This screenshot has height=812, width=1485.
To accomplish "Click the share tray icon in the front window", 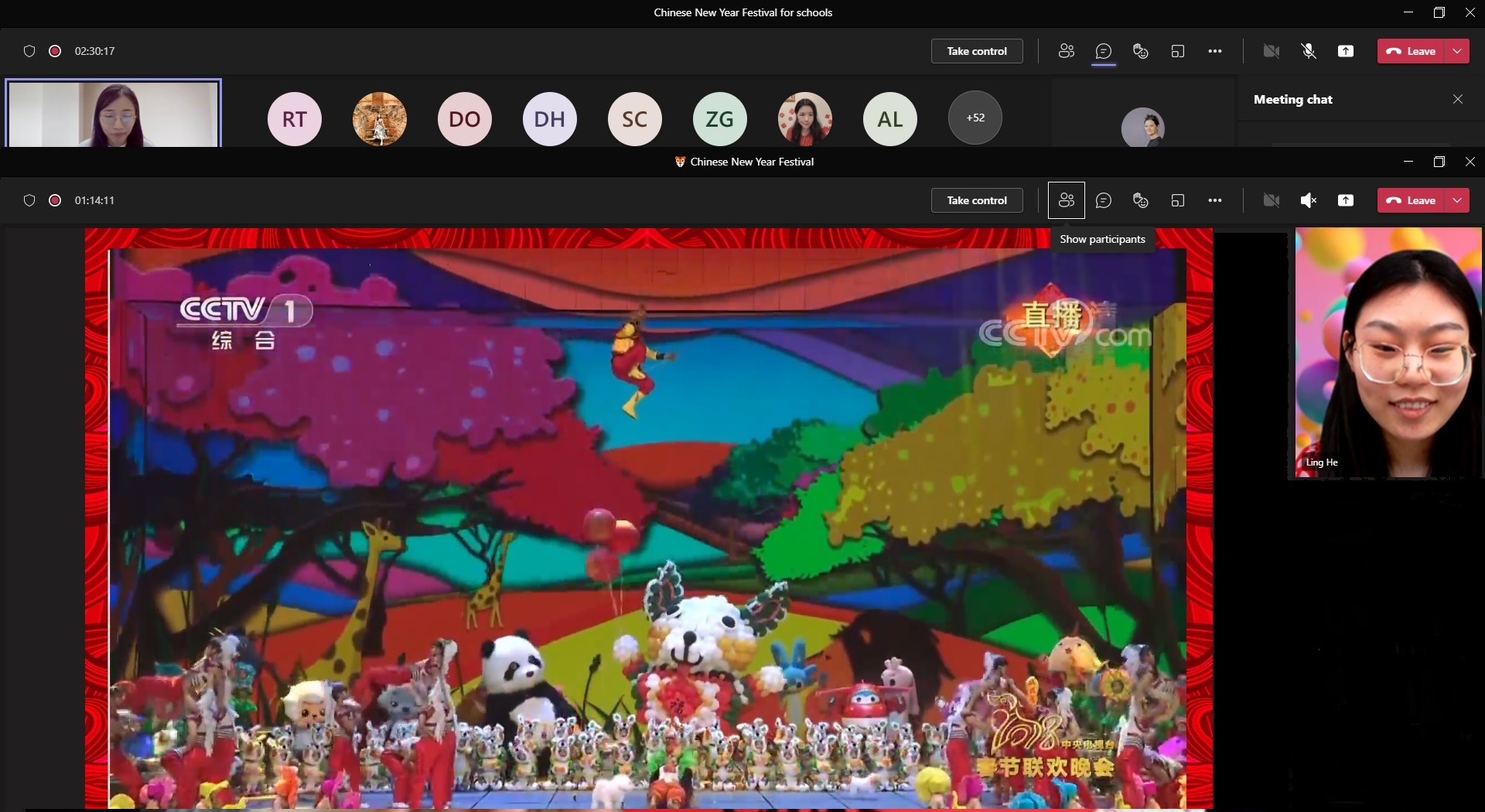I will (x=1346, y=200).
